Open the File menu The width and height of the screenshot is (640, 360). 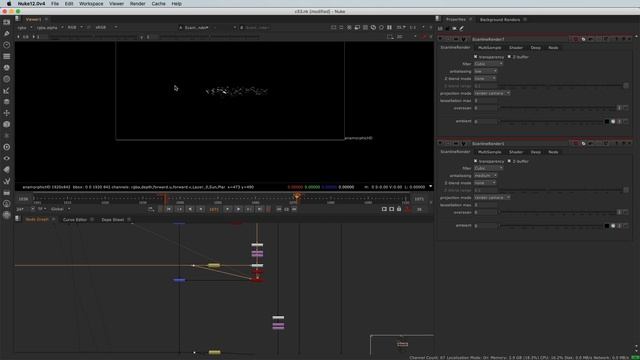[x=55, y=4]
